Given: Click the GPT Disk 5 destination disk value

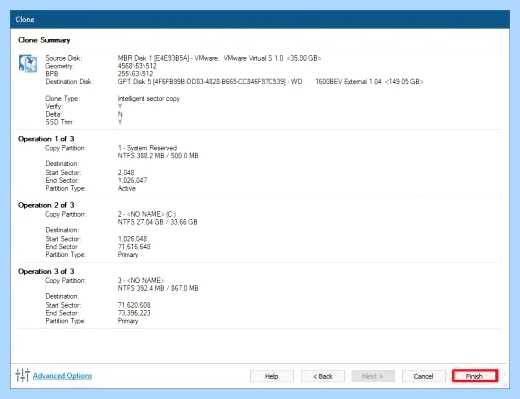Looking at the screenshot, I should point(270,82).
